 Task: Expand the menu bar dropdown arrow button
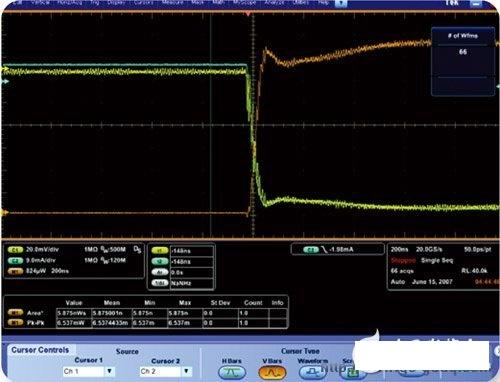click(341, 3)
